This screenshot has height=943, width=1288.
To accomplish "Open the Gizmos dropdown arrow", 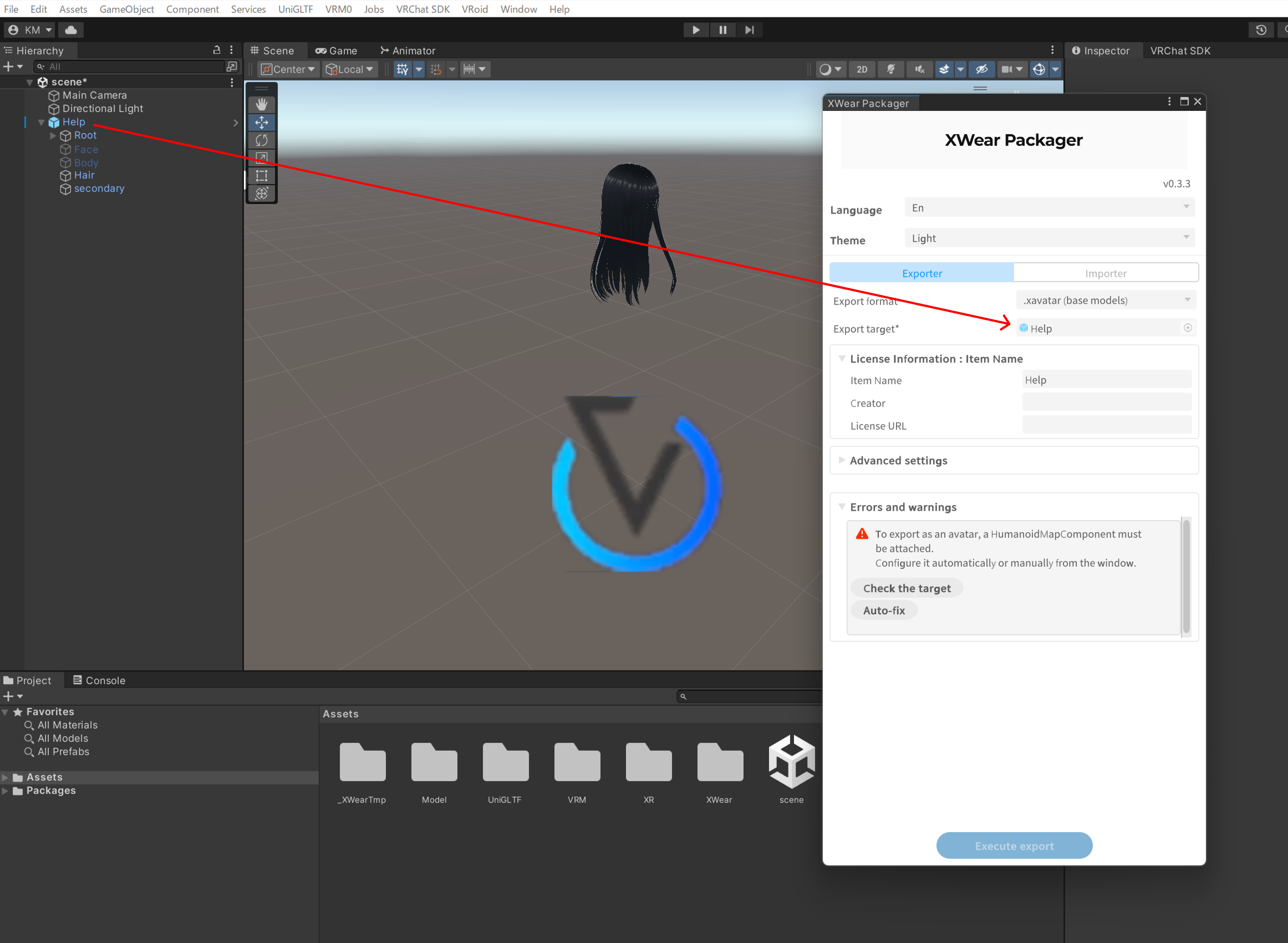I will click(x=1055, y=69).
